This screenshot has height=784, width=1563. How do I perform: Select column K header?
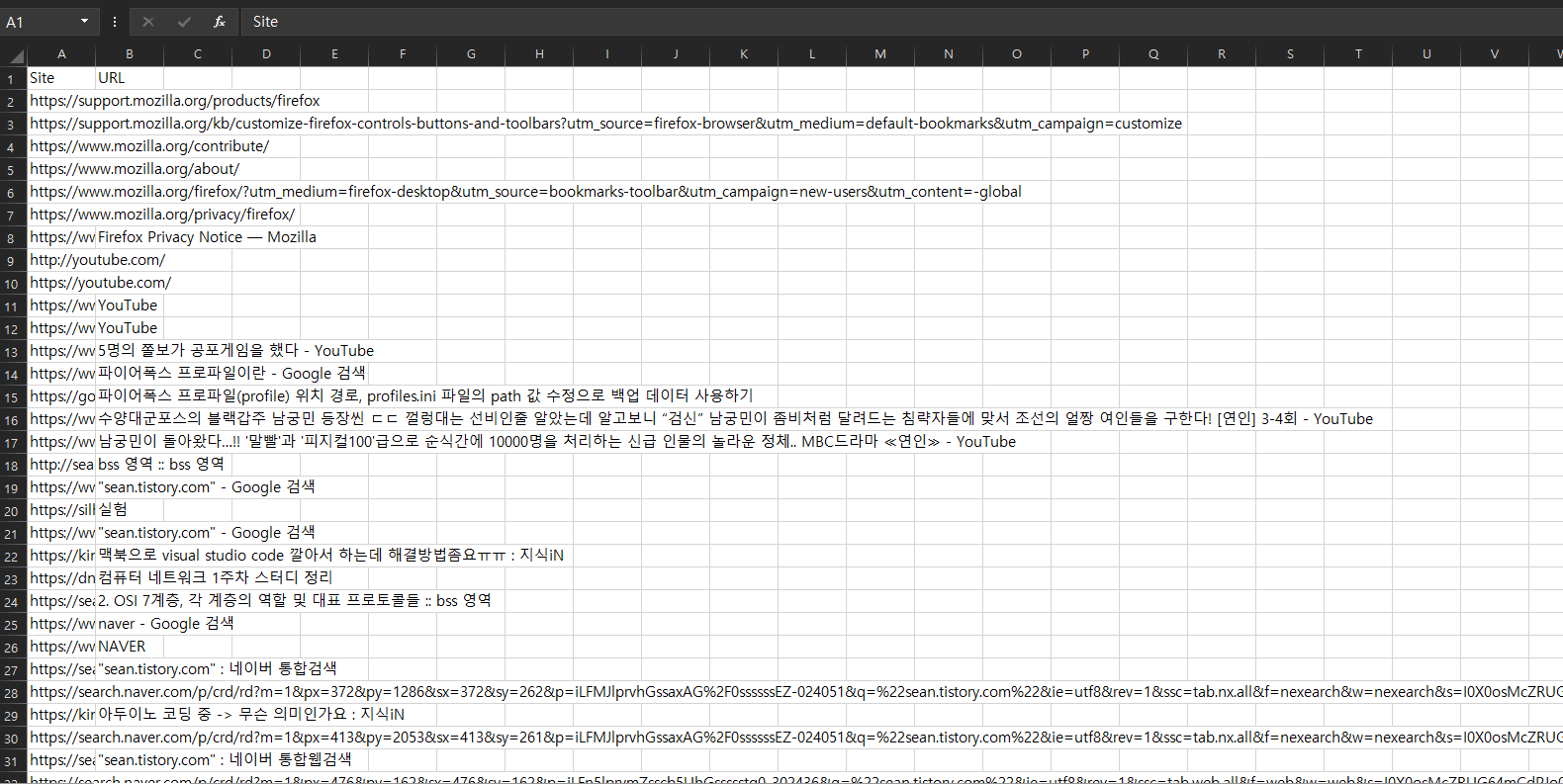[x=744, y=54]
